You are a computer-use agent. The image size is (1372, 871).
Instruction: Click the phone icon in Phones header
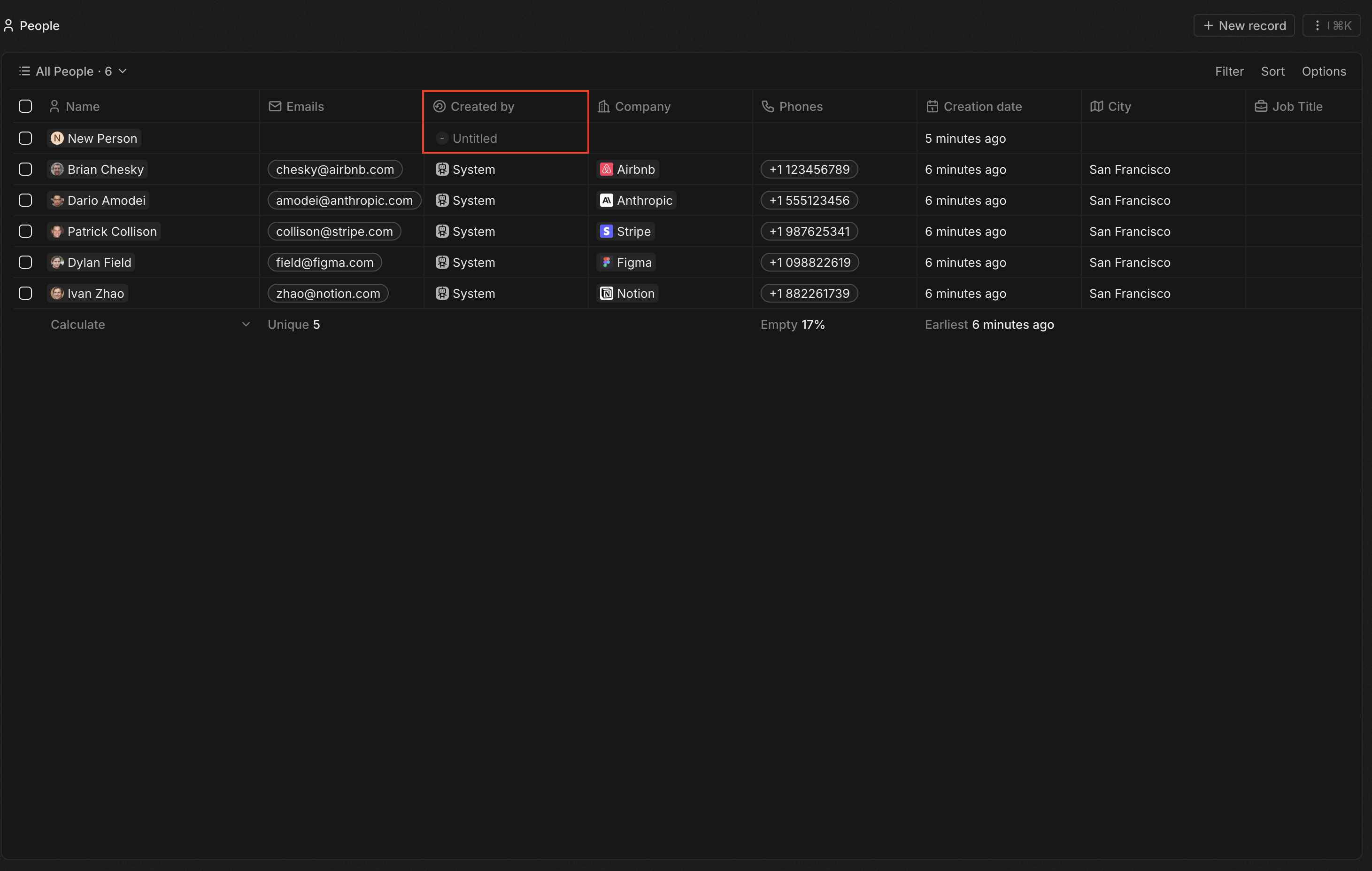768,107
